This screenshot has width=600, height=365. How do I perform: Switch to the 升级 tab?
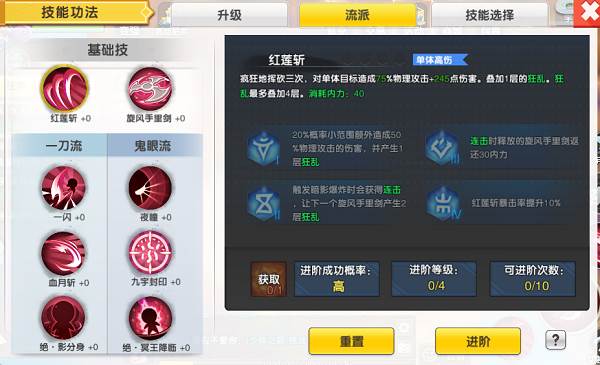(x=229, y=15)
